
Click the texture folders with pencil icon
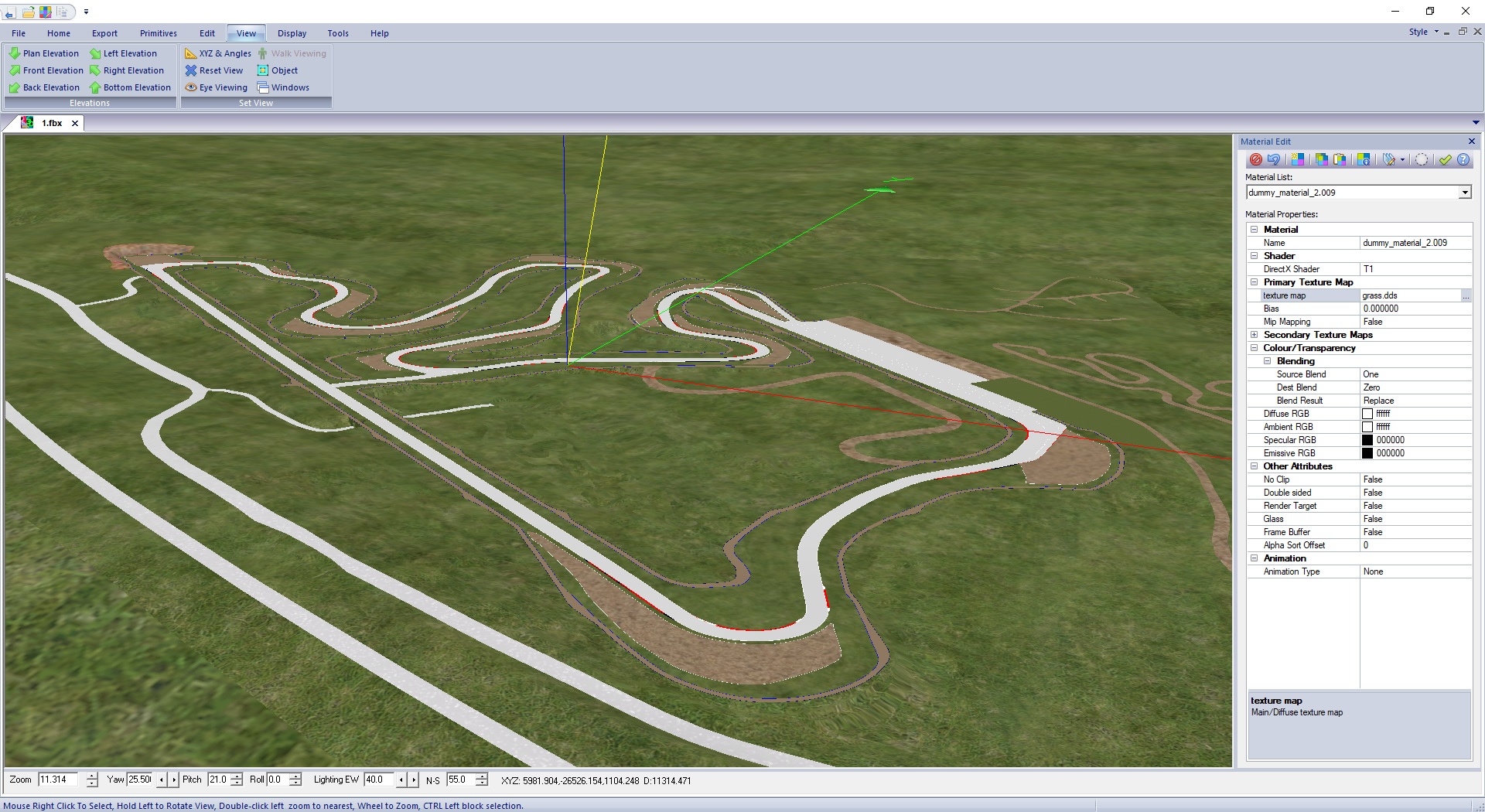point(1389,159)
